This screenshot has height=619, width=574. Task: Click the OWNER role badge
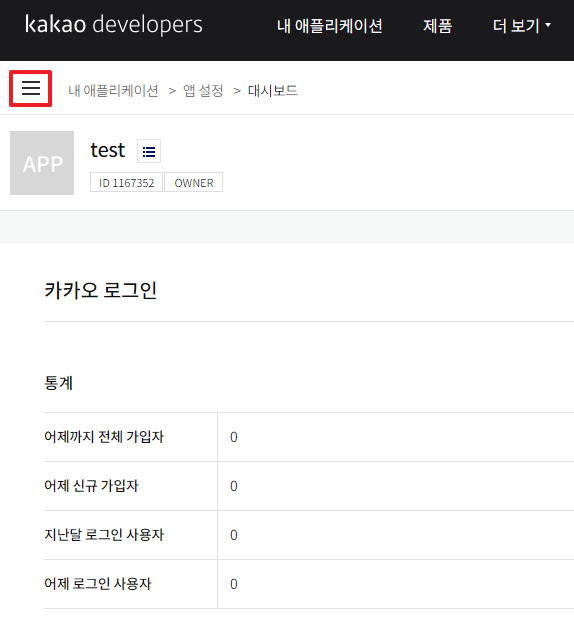[193, 182]
